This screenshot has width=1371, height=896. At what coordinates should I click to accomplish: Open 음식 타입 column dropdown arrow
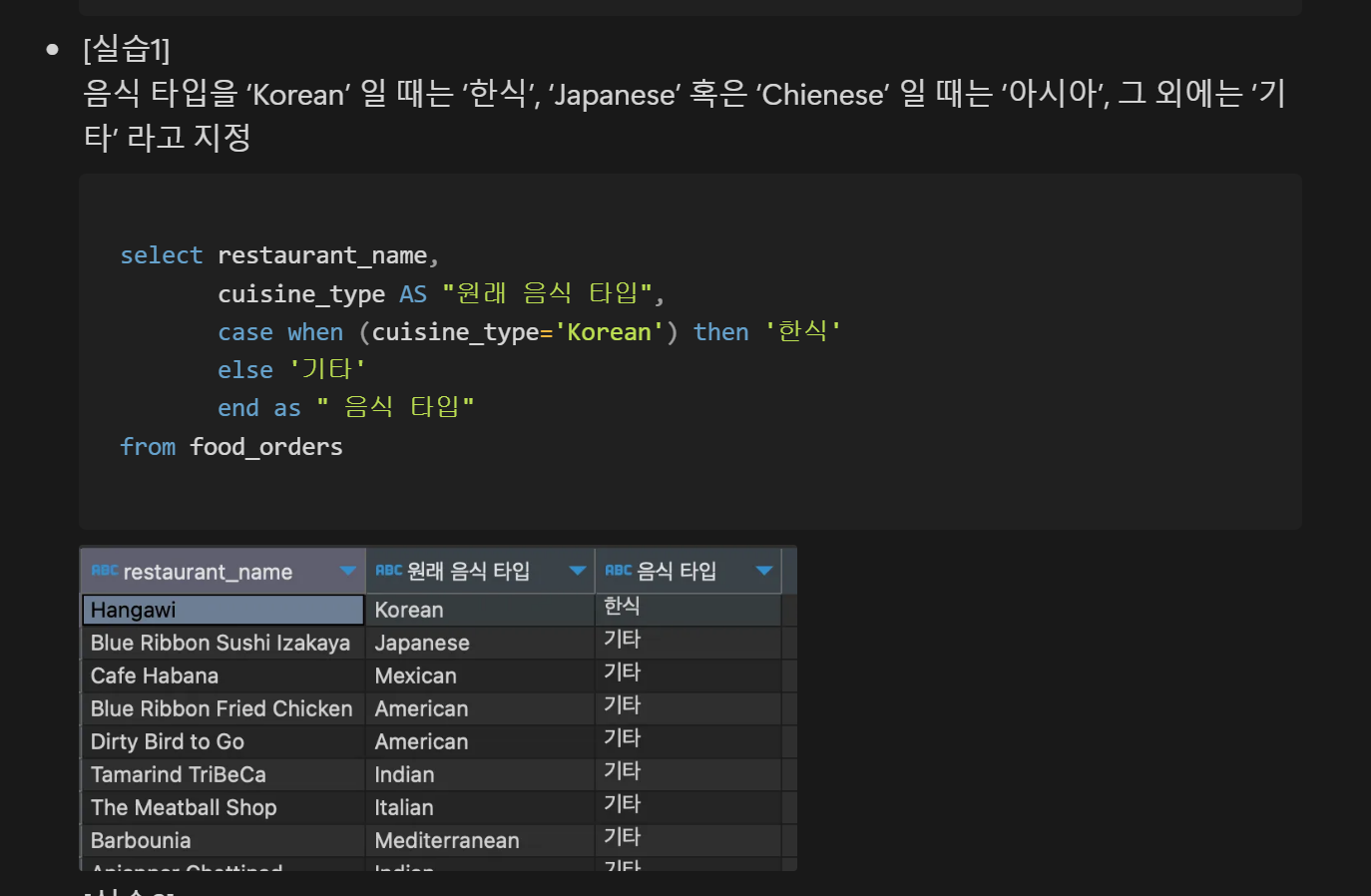[764, 571]
